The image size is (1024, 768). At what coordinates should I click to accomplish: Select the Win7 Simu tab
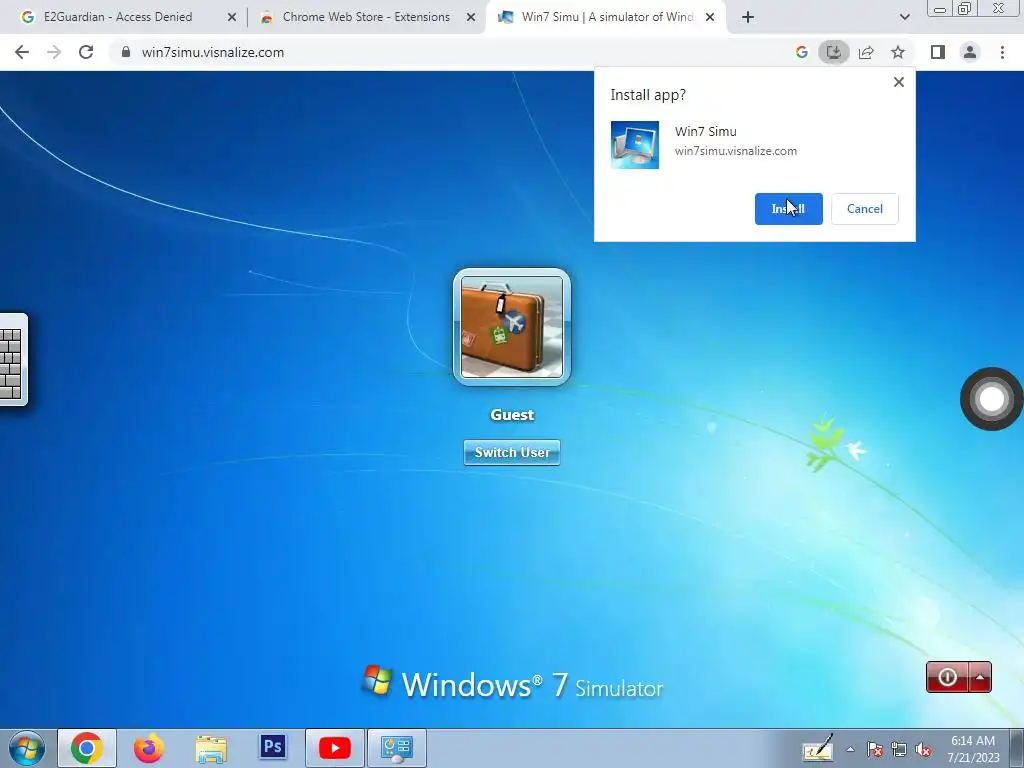pyautogui.click(x=607, y=17)
